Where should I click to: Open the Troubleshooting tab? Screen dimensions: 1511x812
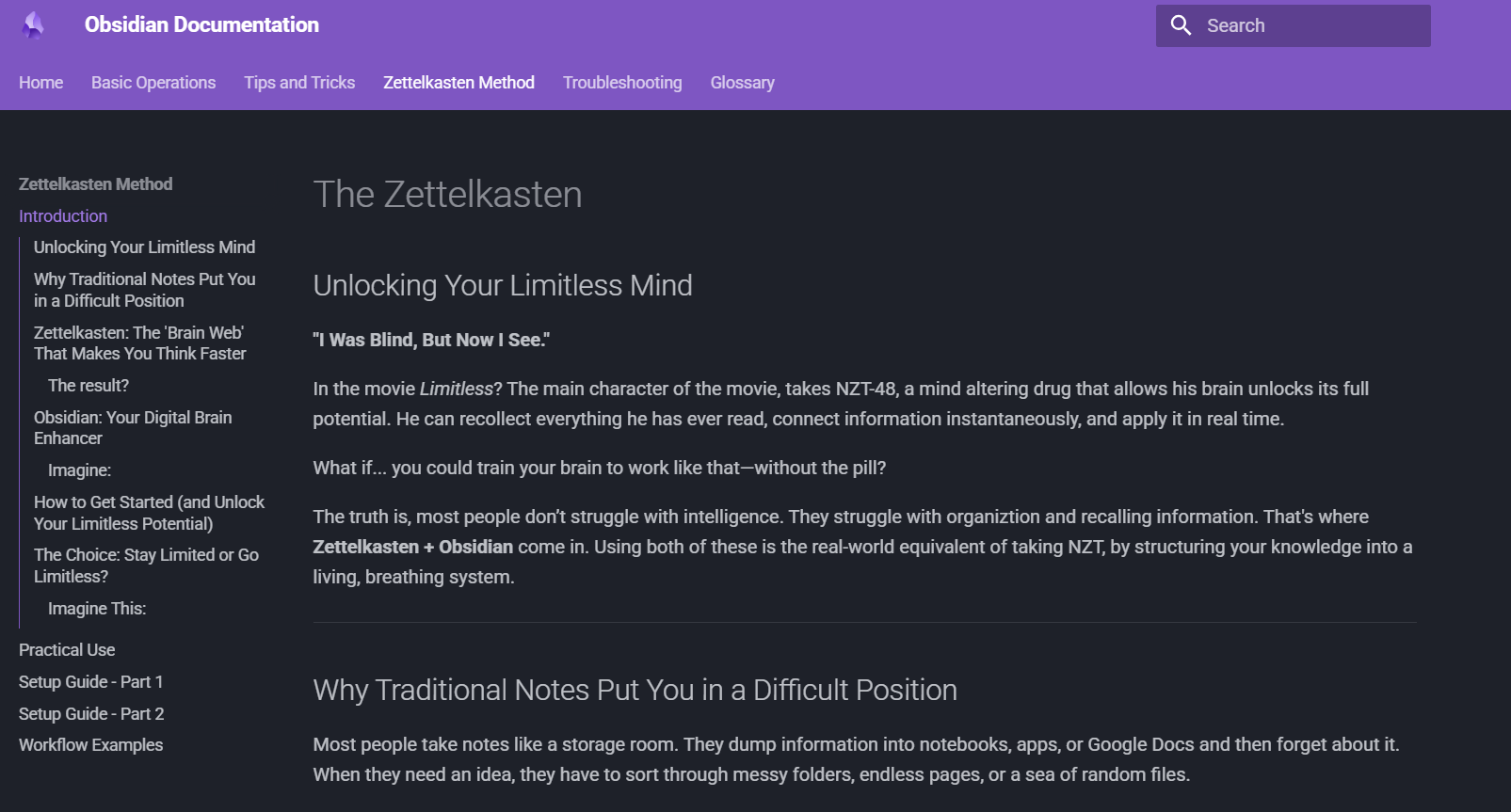[x=622, y=83]
